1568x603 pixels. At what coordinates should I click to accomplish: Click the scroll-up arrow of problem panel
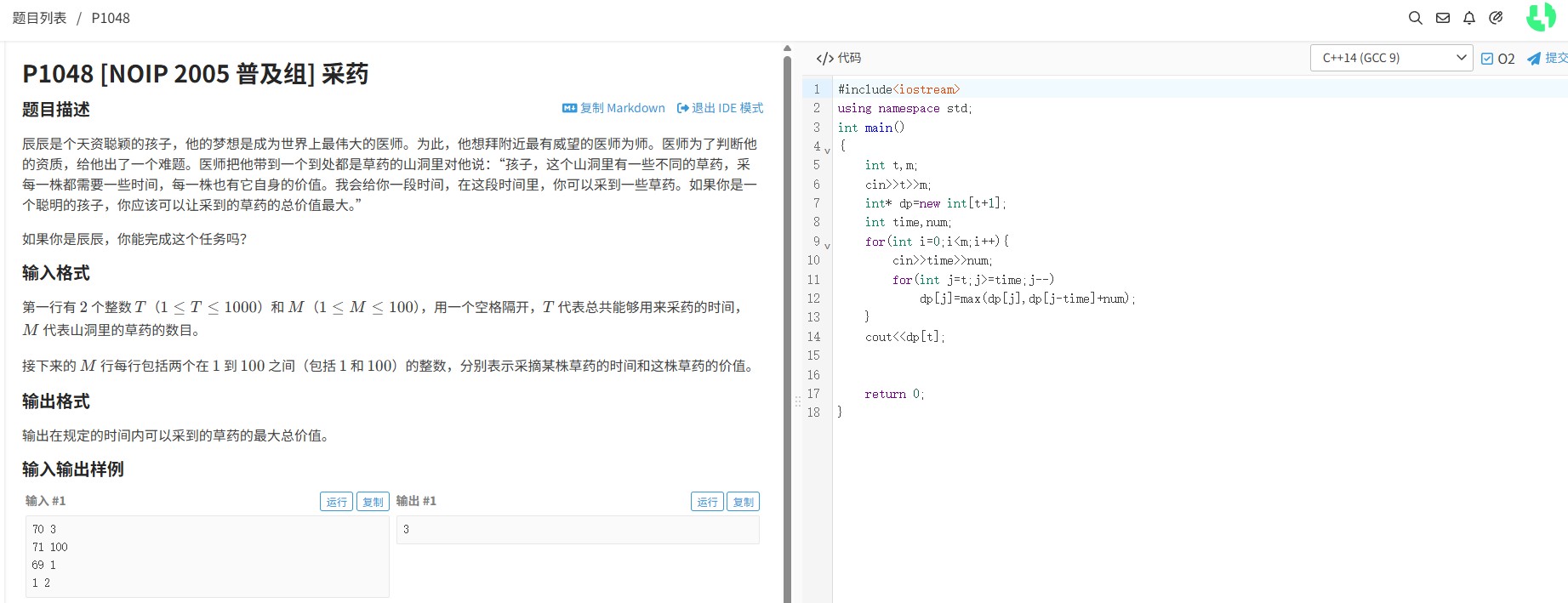click(787, 48)
